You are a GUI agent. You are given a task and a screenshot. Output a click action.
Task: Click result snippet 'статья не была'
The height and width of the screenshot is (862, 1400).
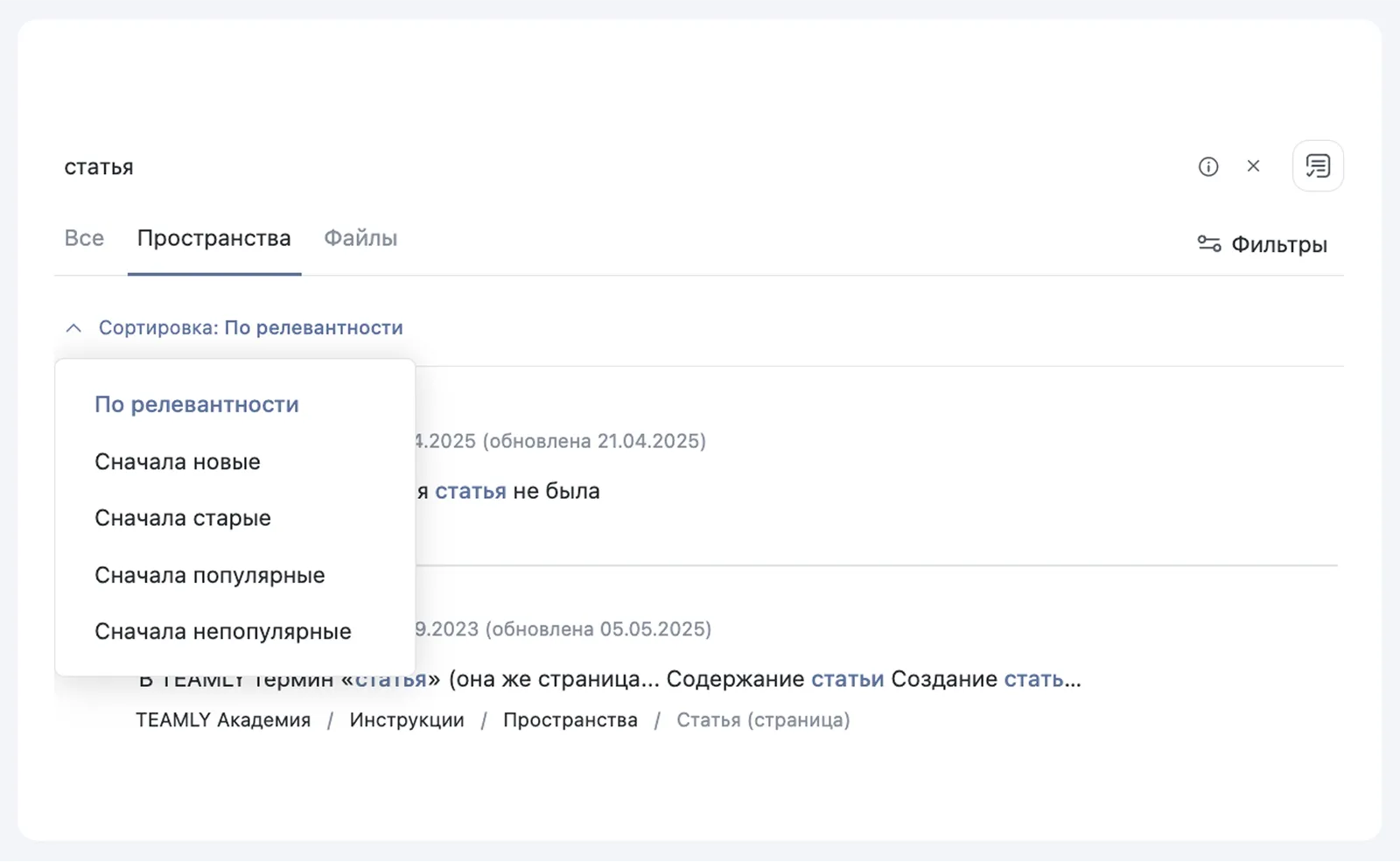tap(517, 491)
